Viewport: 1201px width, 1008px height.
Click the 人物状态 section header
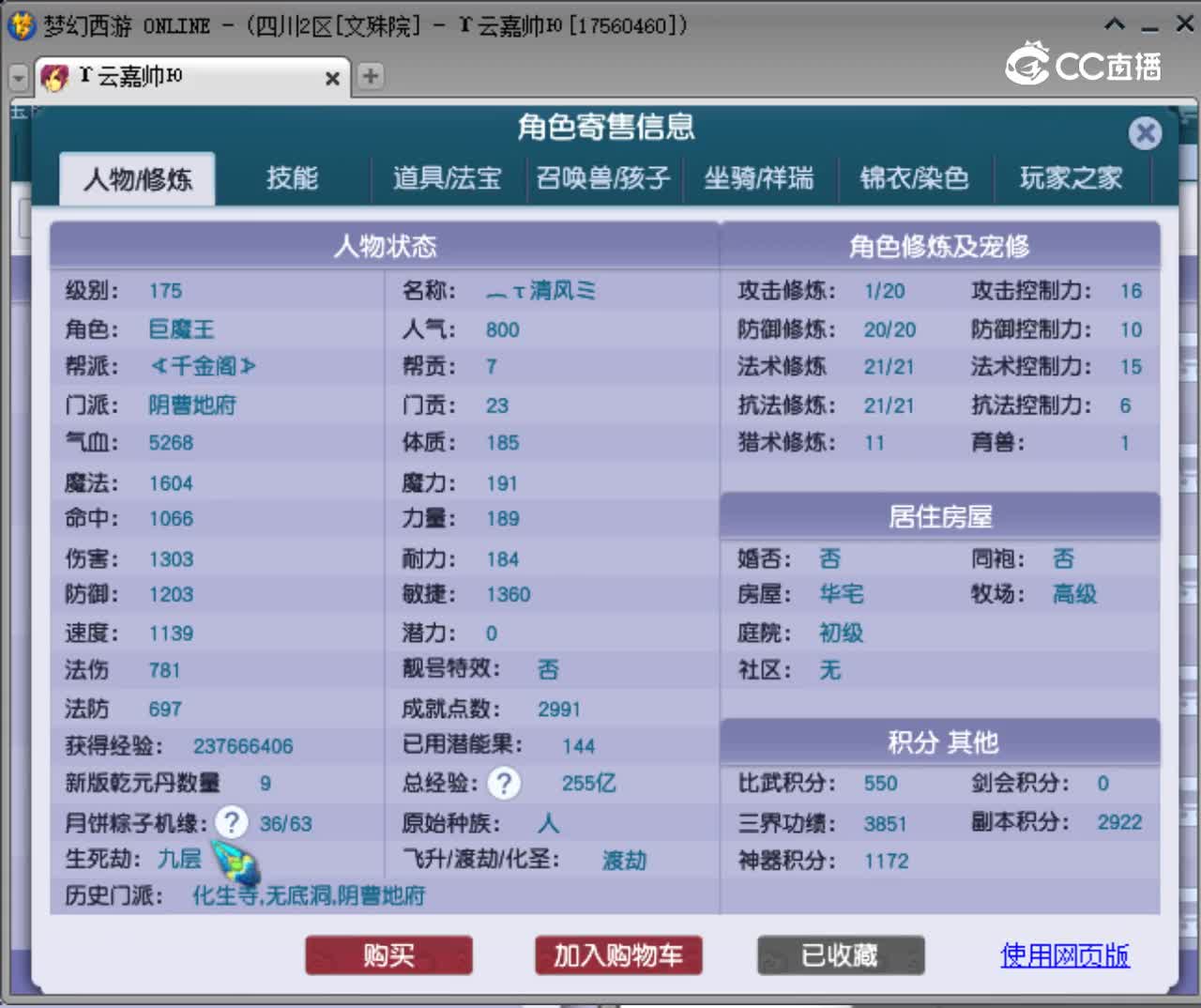[x=385, y=246]
